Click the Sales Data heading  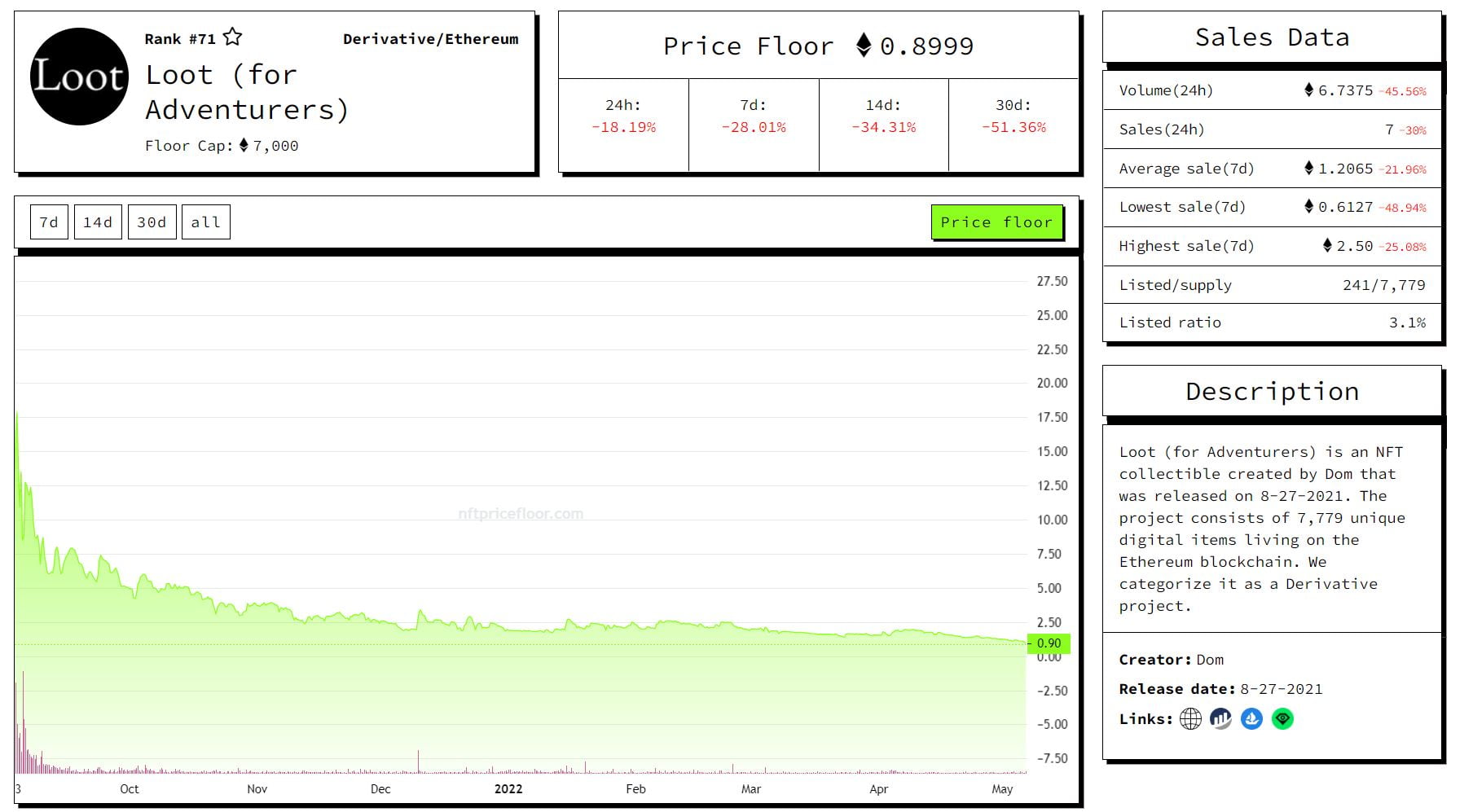(x=1272, y=37)
